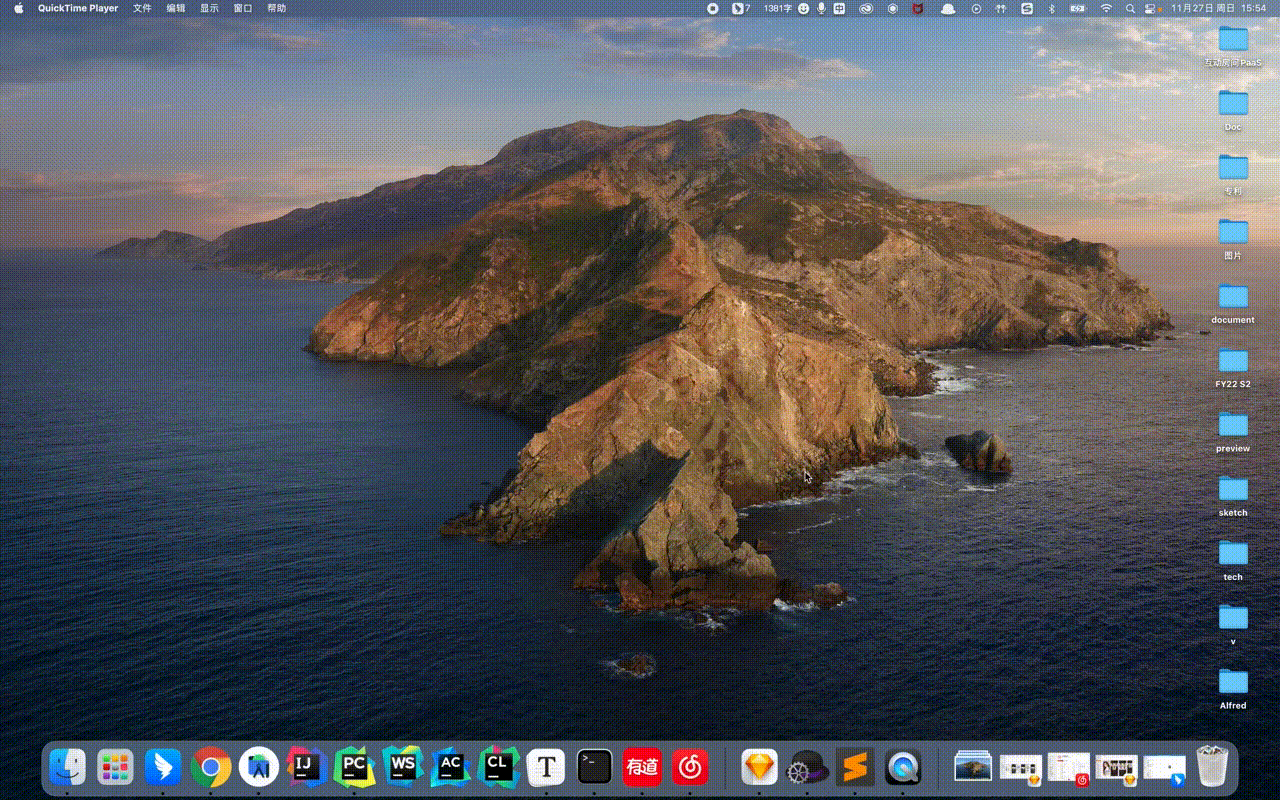Select the FY22 S2 desktop folder
Screen dimensions: 1280x800
(1233, 368)
